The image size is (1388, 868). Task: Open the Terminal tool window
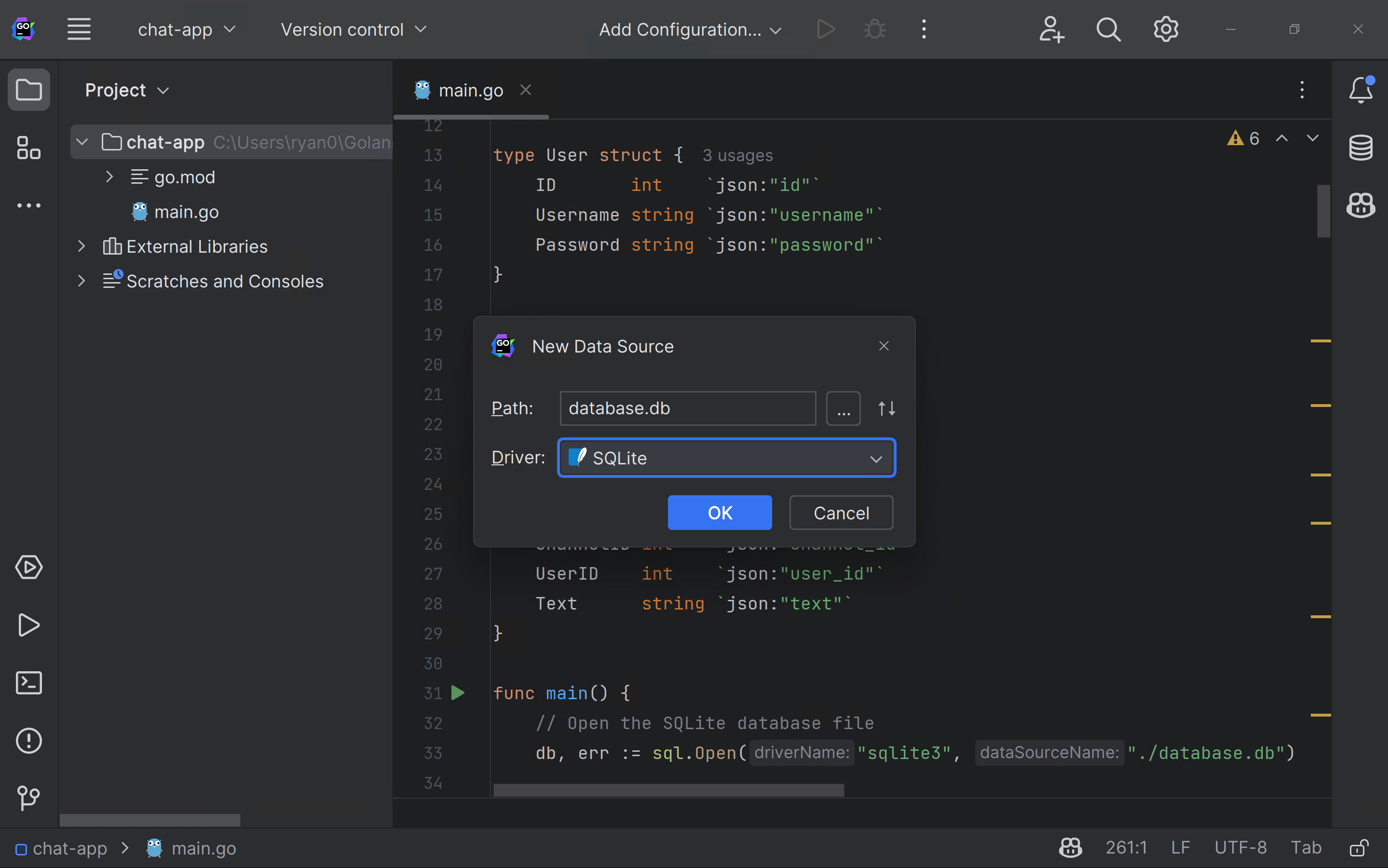28,682
